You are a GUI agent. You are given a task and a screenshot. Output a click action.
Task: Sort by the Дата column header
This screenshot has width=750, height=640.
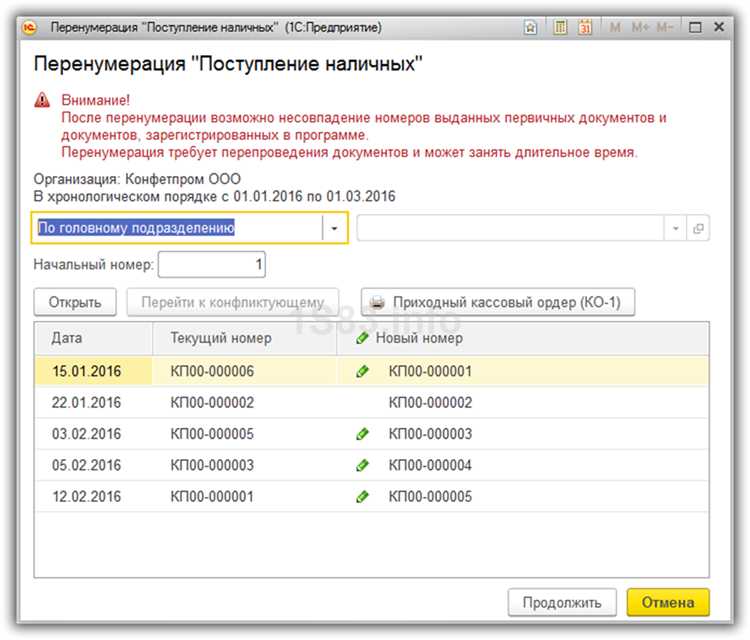pos(94,338)
